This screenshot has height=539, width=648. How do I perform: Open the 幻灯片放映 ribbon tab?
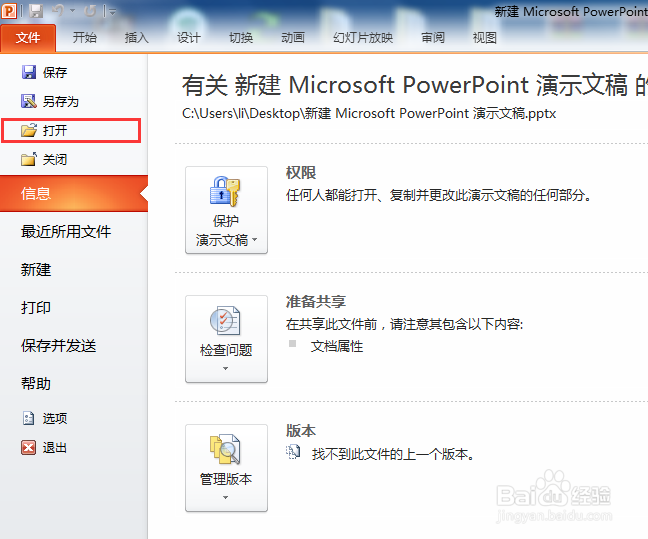363,38
